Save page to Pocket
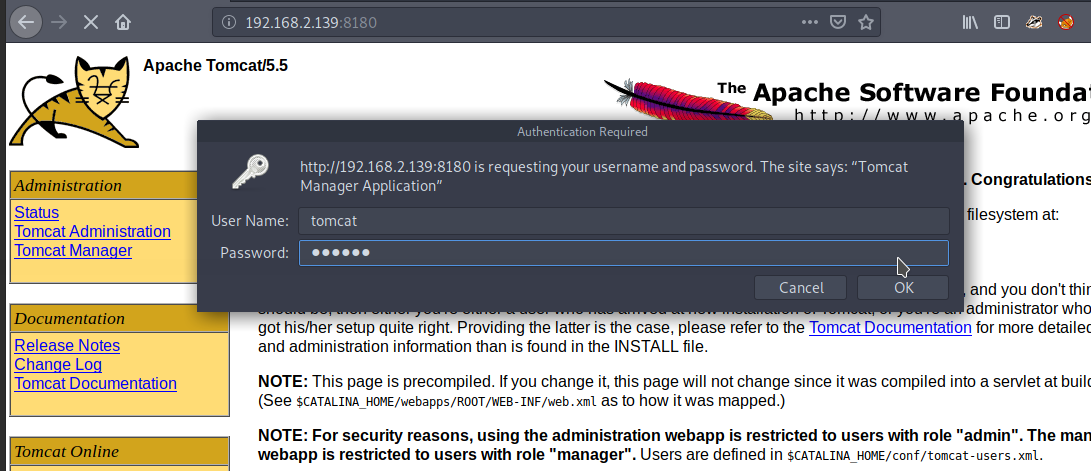The width and height of the screenshot is (1091, 471). pos(838,22)
